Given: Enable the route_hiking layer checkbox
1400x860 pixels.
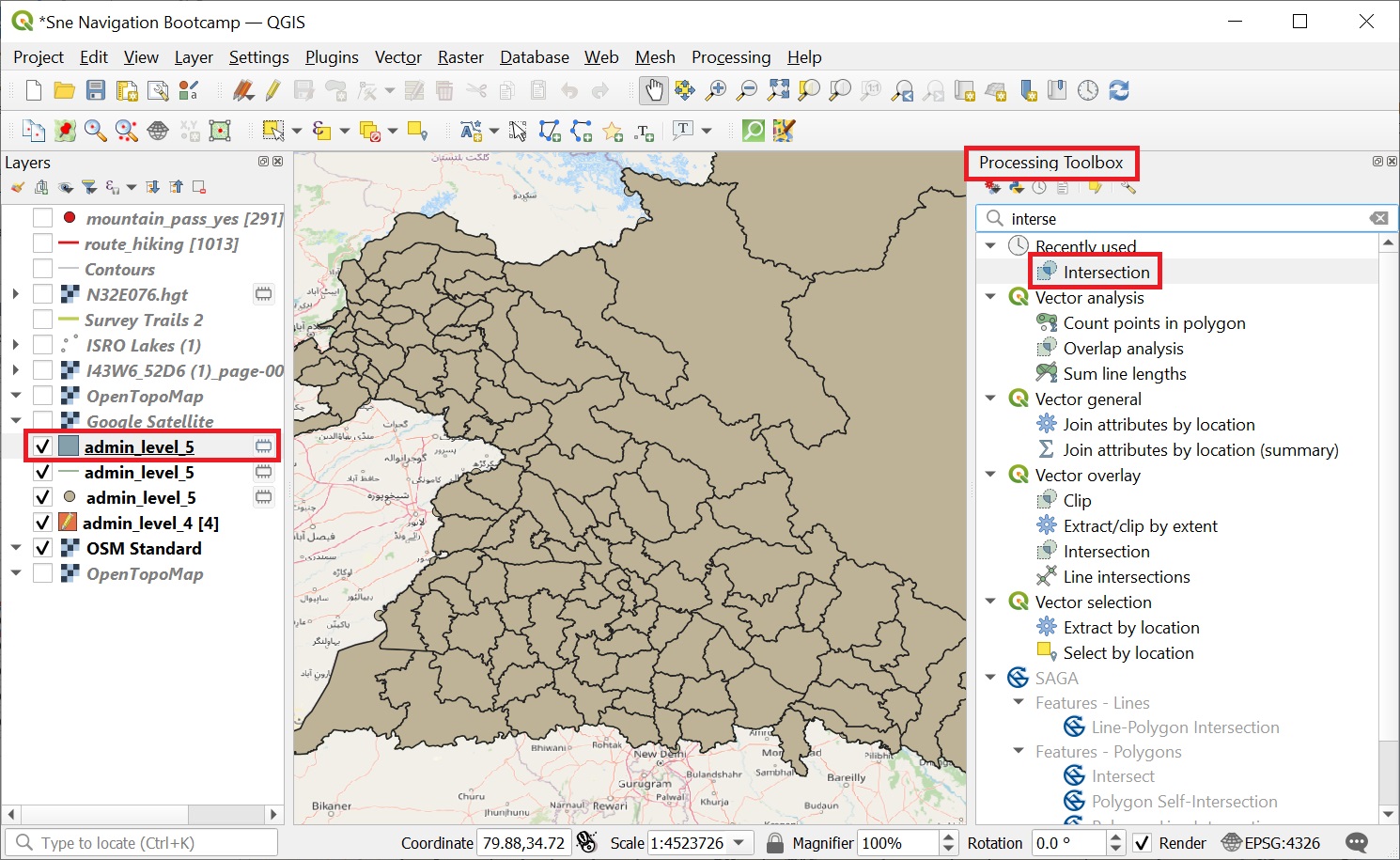Looking at the screenshot, I should 42,243.
